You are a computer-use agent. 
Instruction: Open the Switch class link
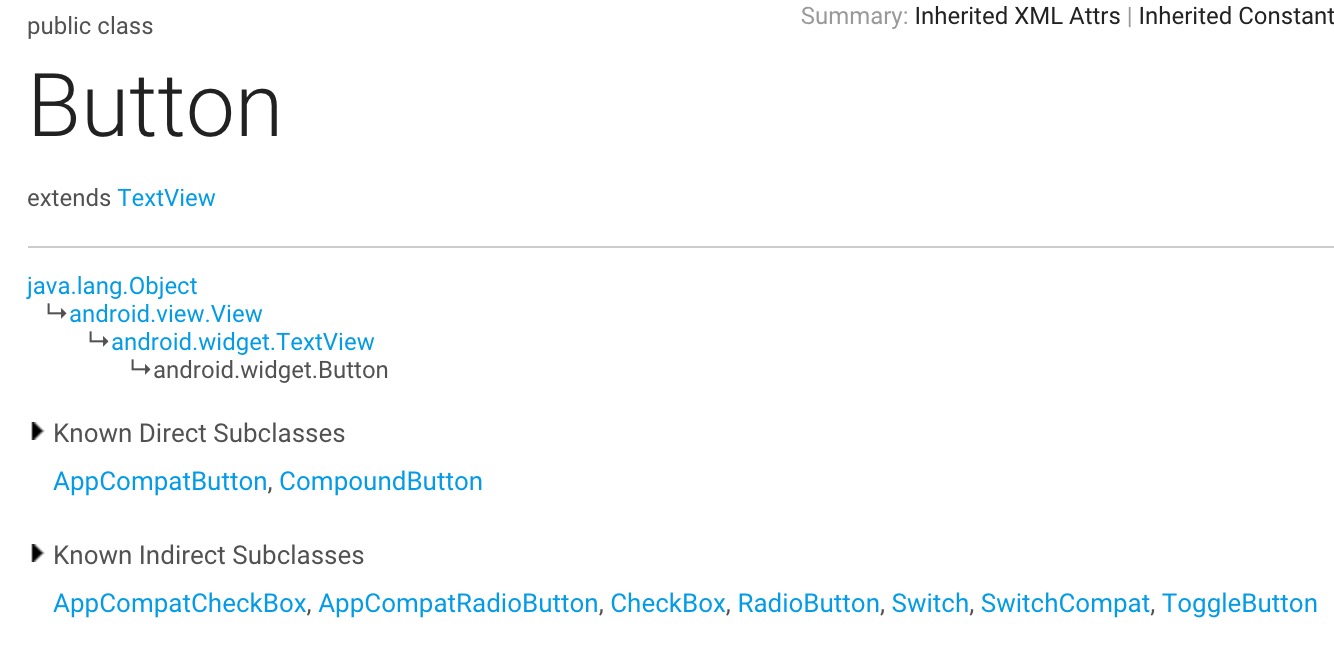tap(930, 604)
